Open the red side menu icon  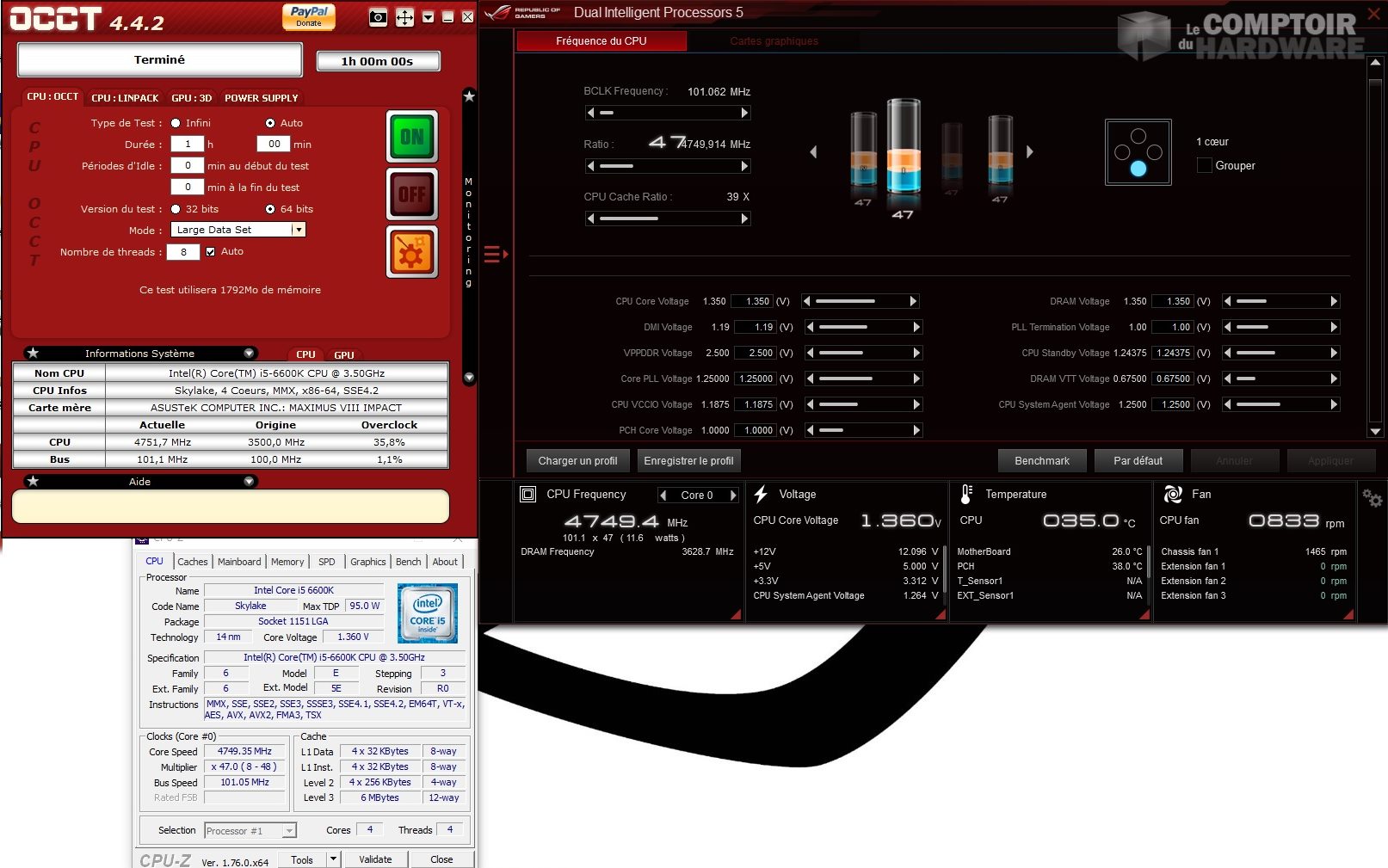(x=495, y=254)
